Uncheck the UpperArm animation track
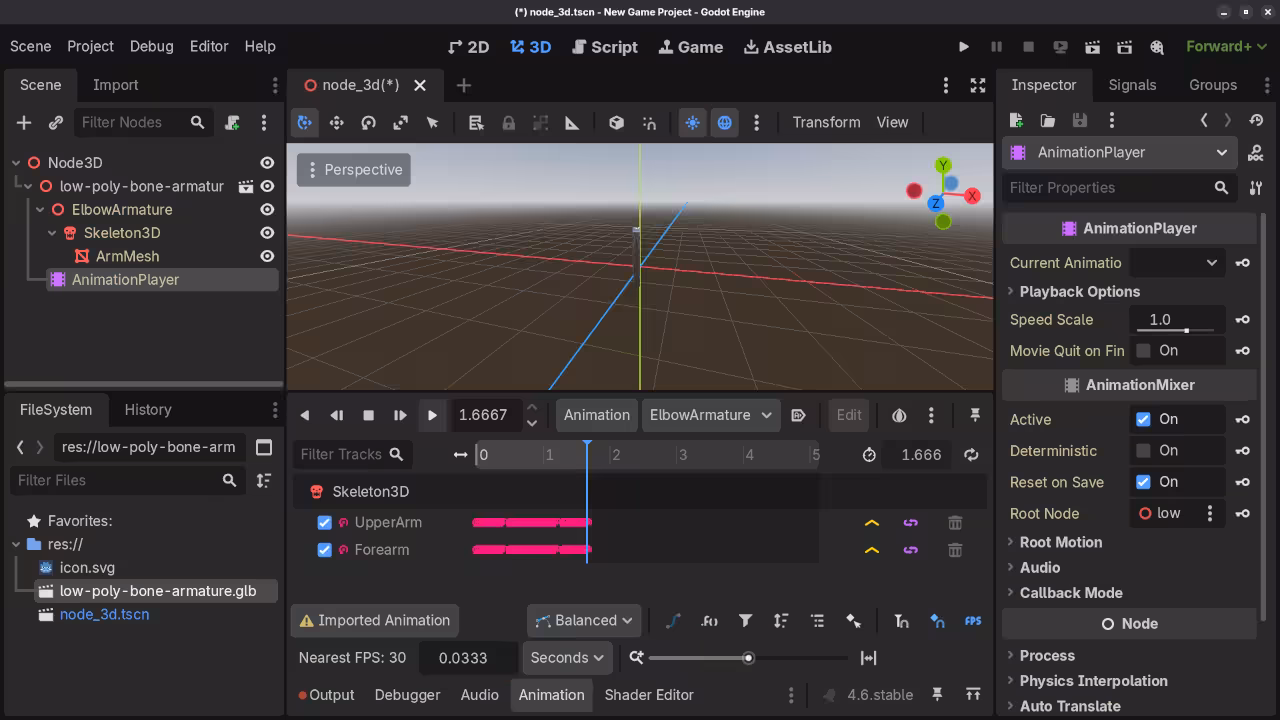1280x720 pixels. (x=324, y=522)
